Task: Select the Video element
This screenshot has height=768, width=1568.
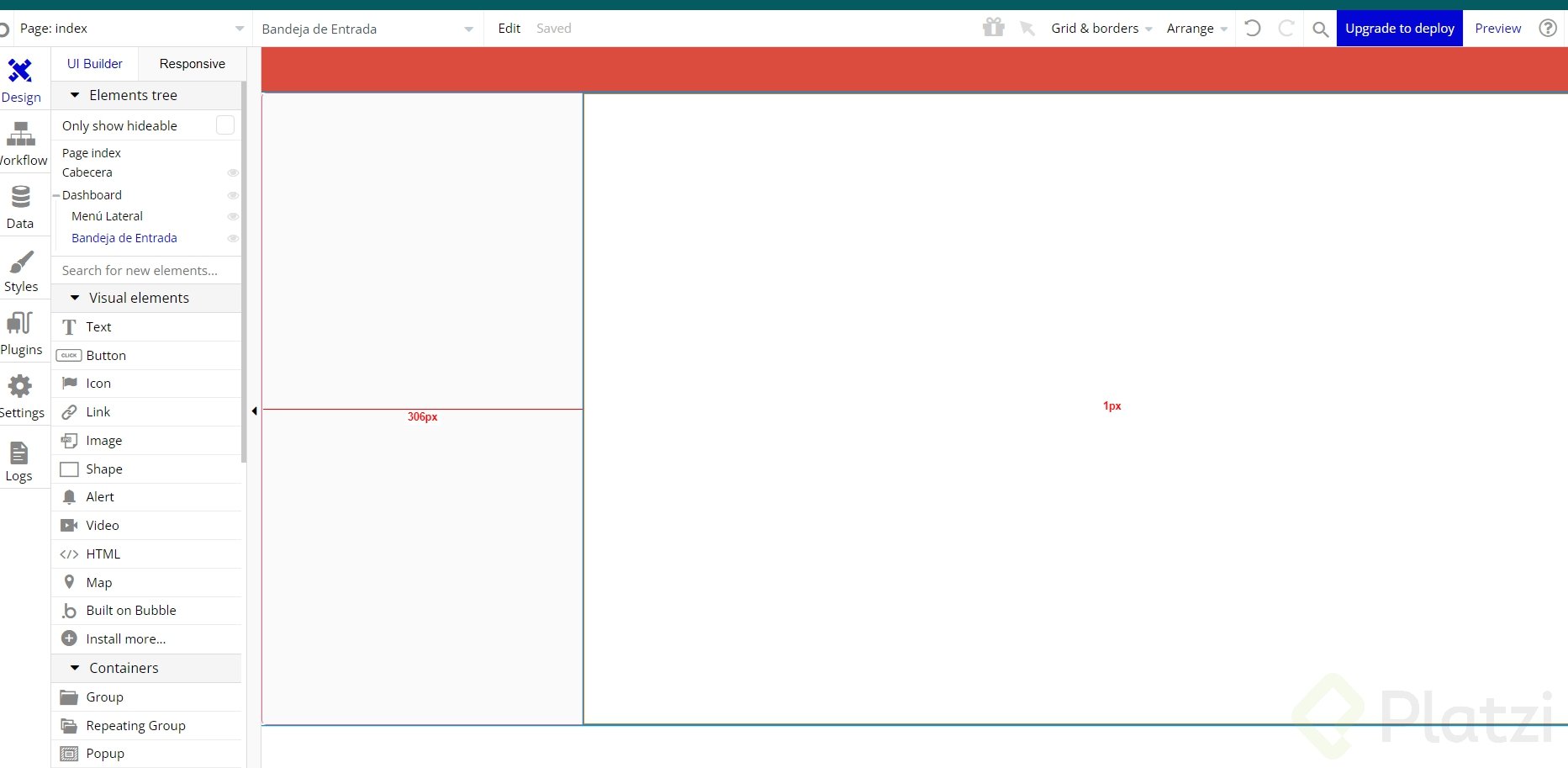Action: (147, 526)
